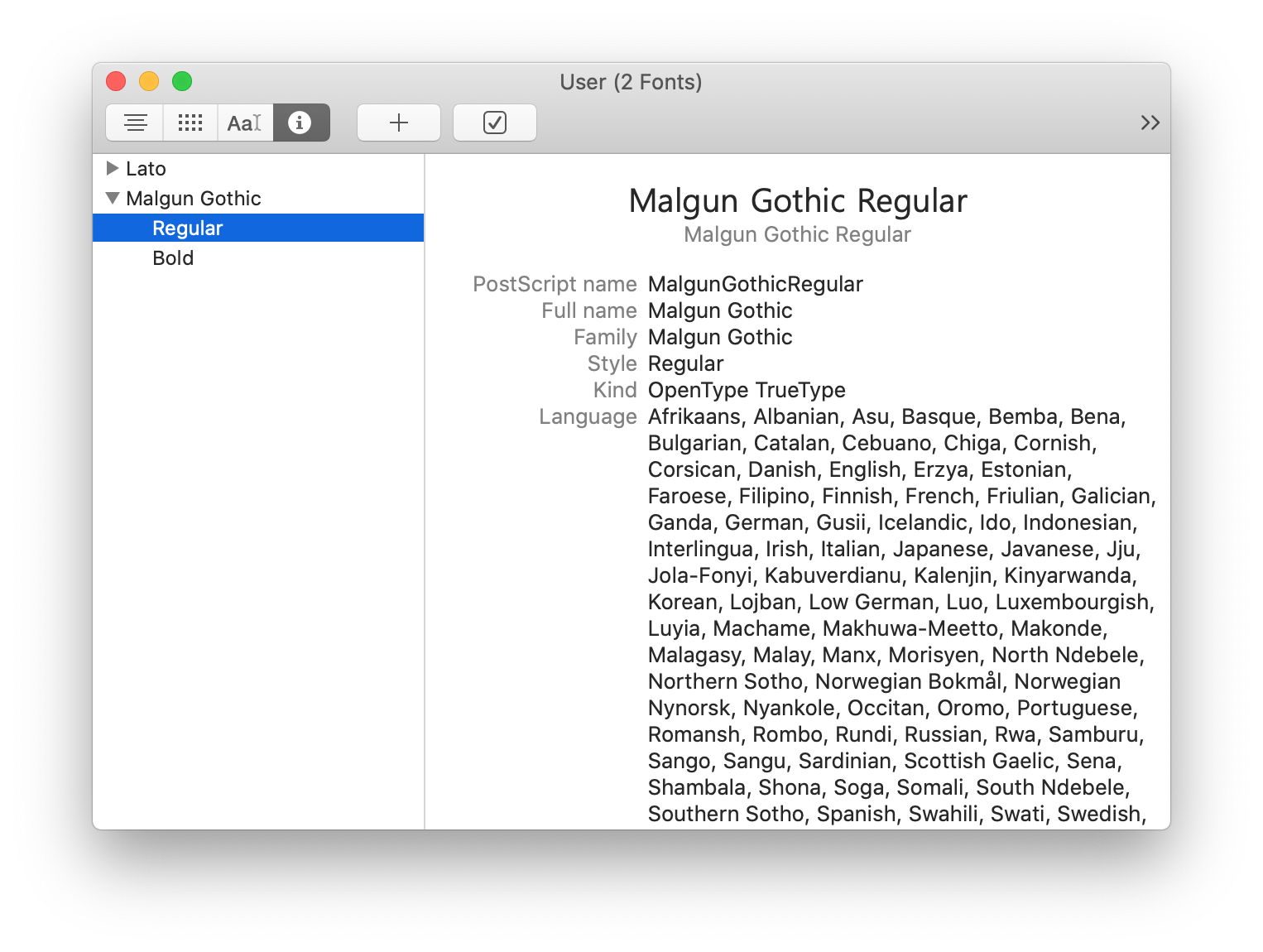This screenshot has width=1263, height=952.
Task: Open the toolbar overflow chevron menu
Action: (1150, 123)
